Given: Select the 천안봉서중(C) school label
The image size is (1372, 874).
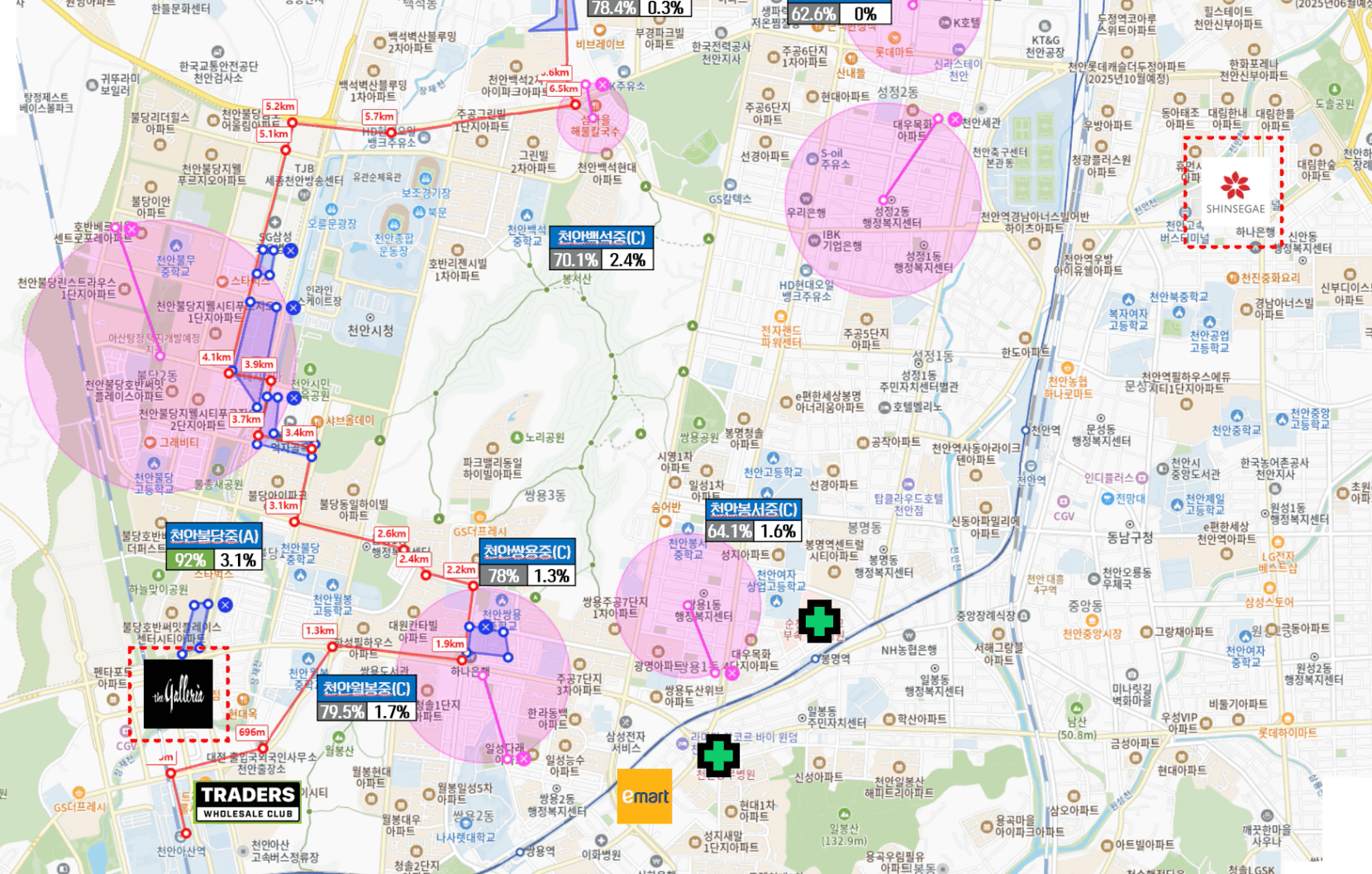Looking at the screenshot, I should point(753,509).
